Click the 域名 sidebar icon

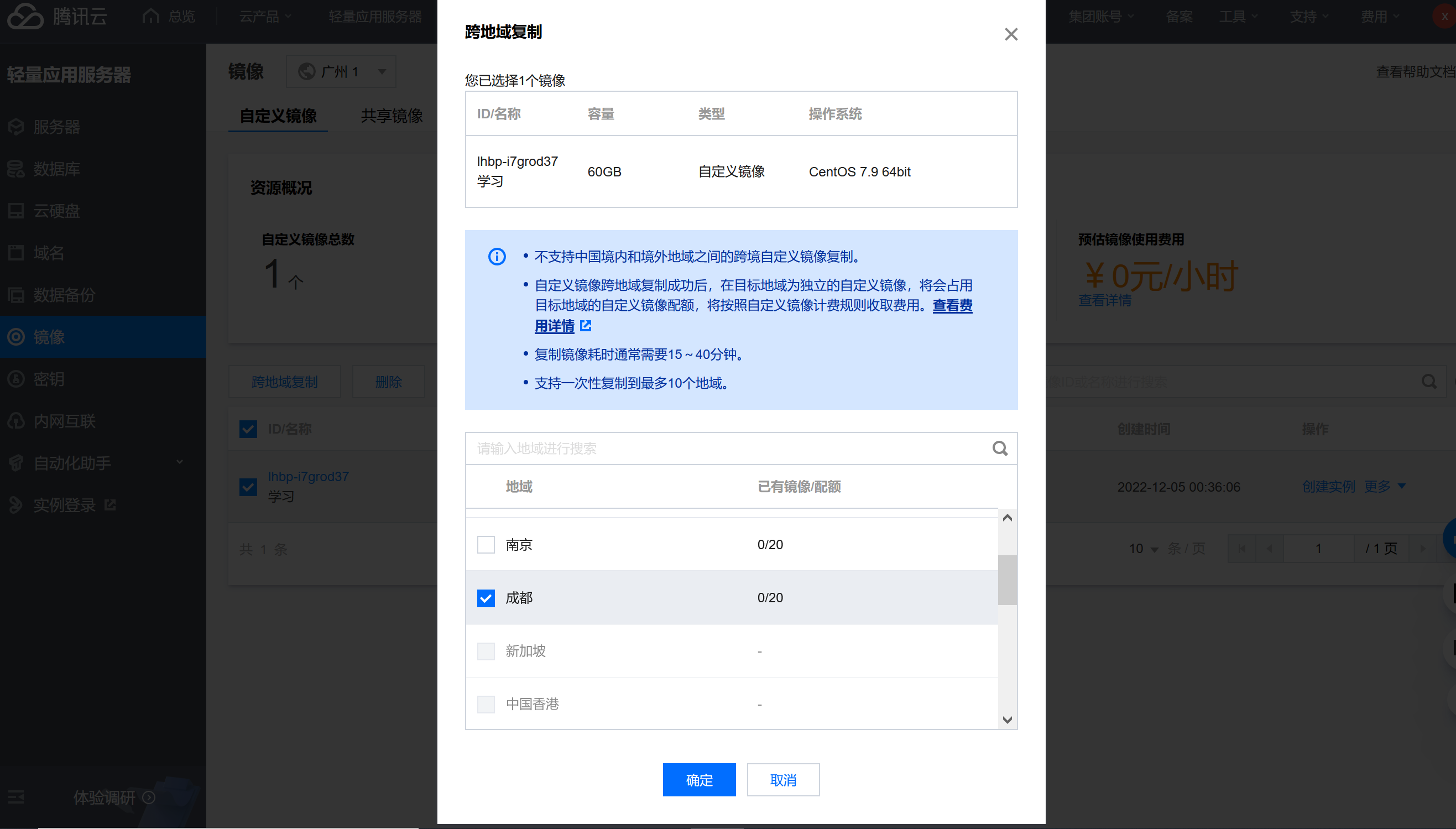(16, 253)
